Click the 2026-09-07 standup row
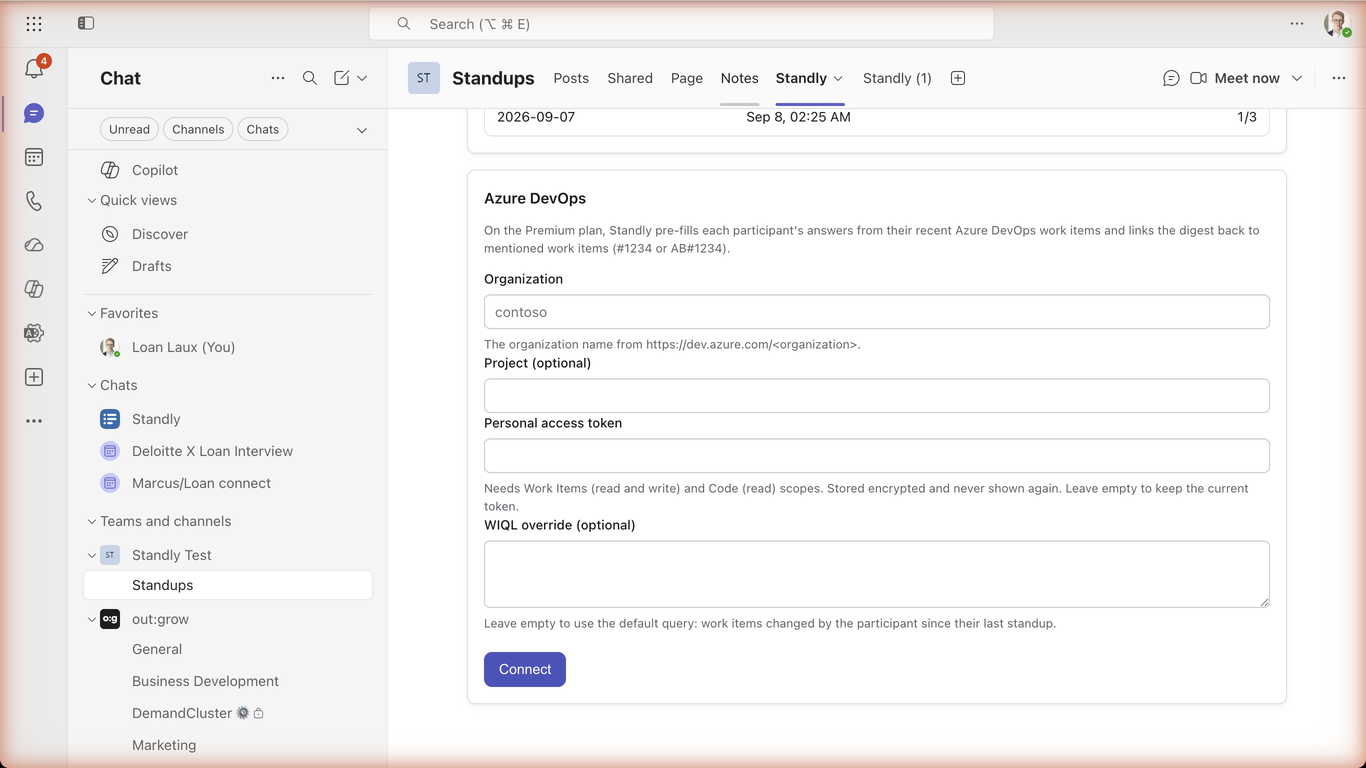The height and width of the screenshot is (768, 1366). (877, 117)
